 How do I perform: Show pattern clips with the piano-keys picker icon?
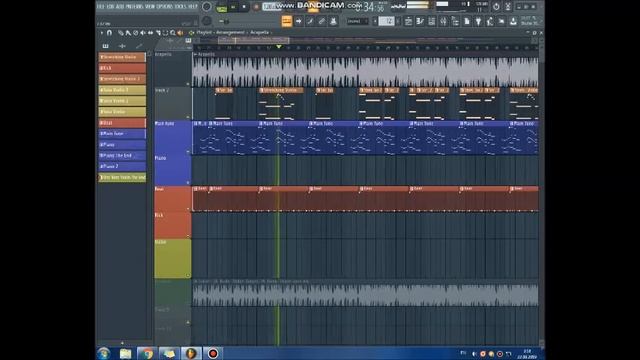[x=106, y=46]
